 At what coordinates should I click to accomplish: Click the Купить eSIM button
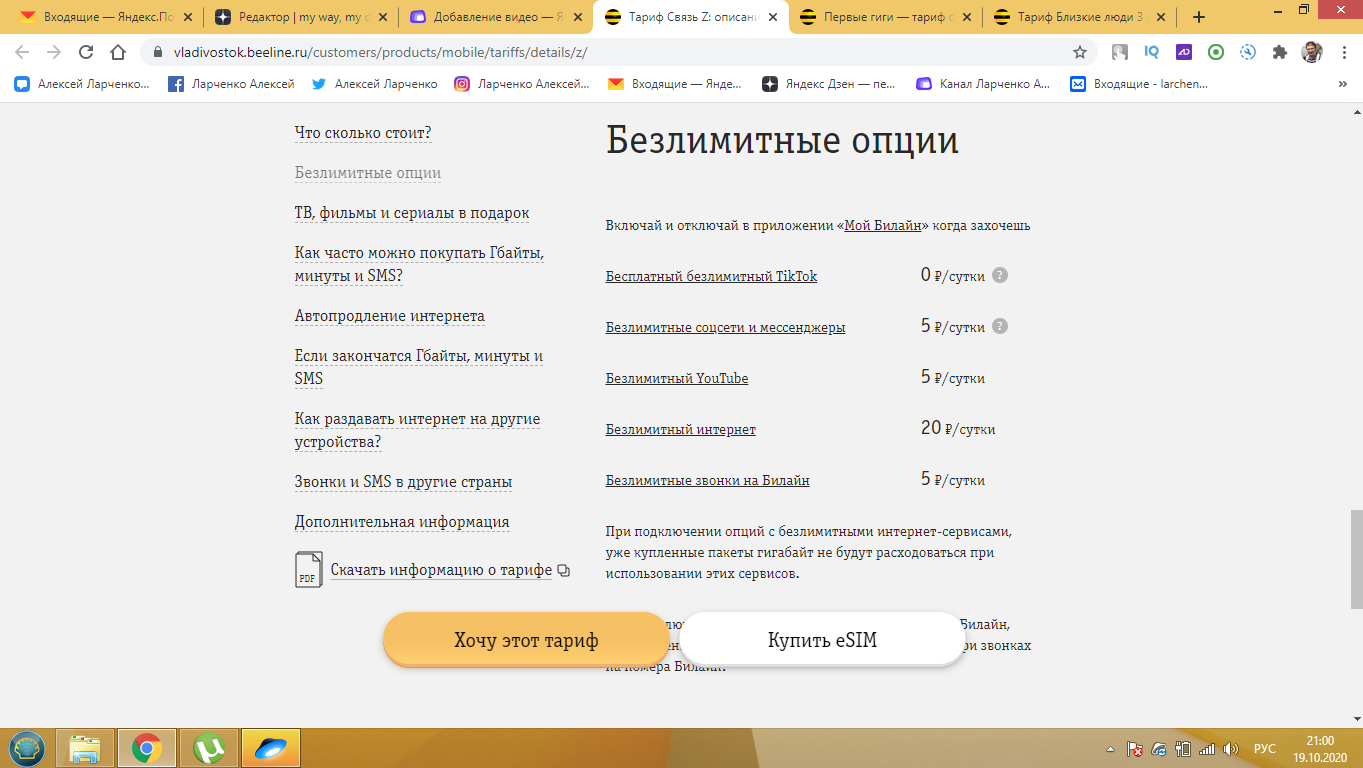822,640
